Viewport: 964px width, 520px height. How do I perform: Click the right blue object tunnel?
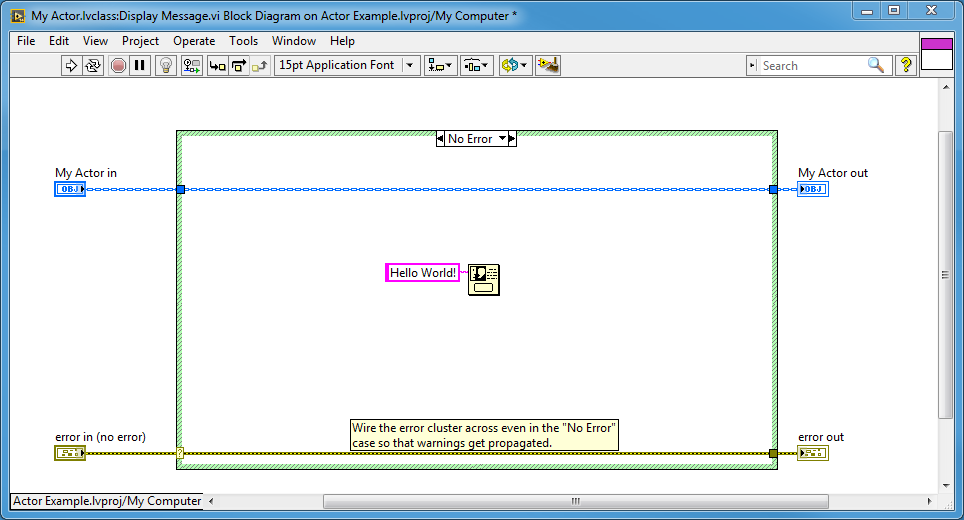click(773, 189)
